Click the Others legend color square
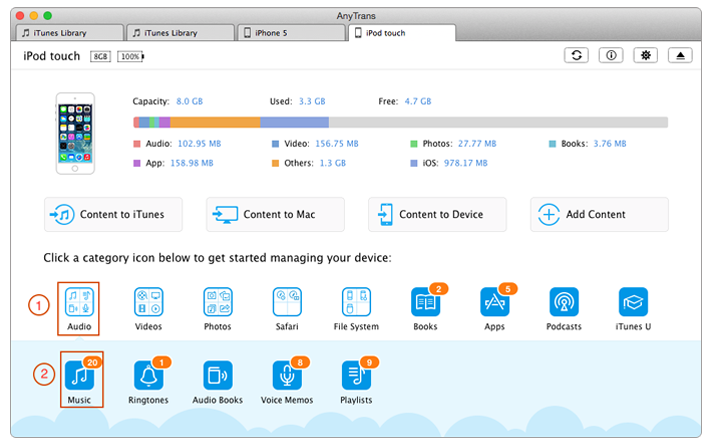Viewport: 712px width, 448px height. pyautogui.click(x=275, y=163)
